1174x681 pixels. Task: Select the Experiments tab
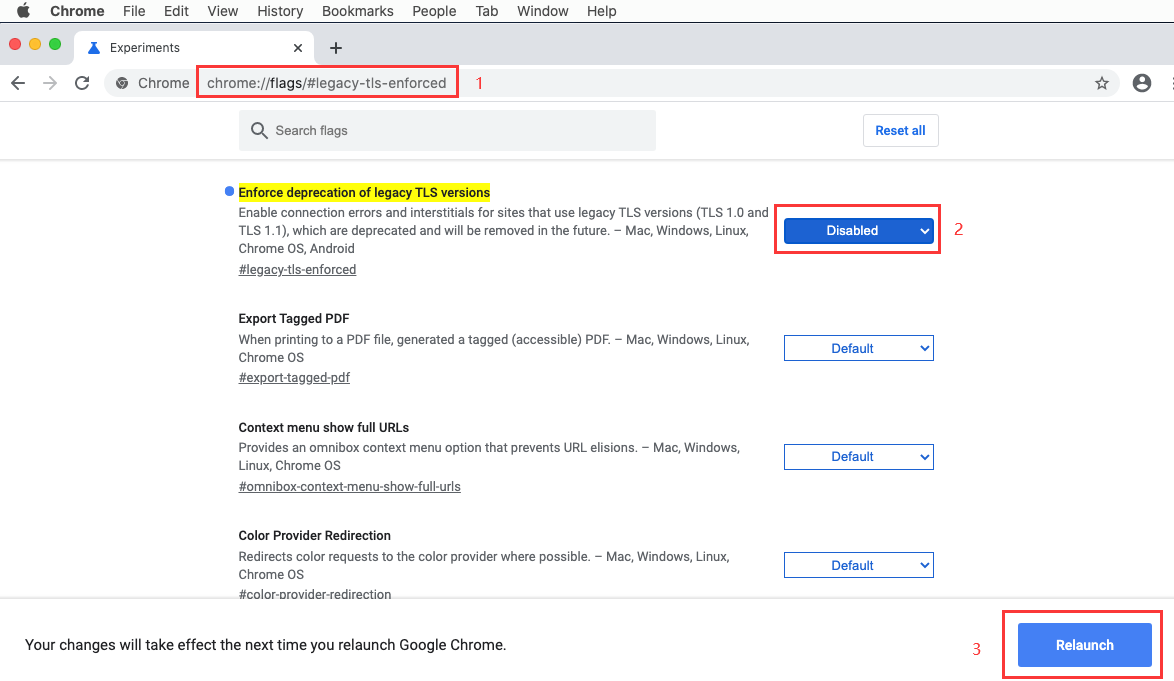180,48
